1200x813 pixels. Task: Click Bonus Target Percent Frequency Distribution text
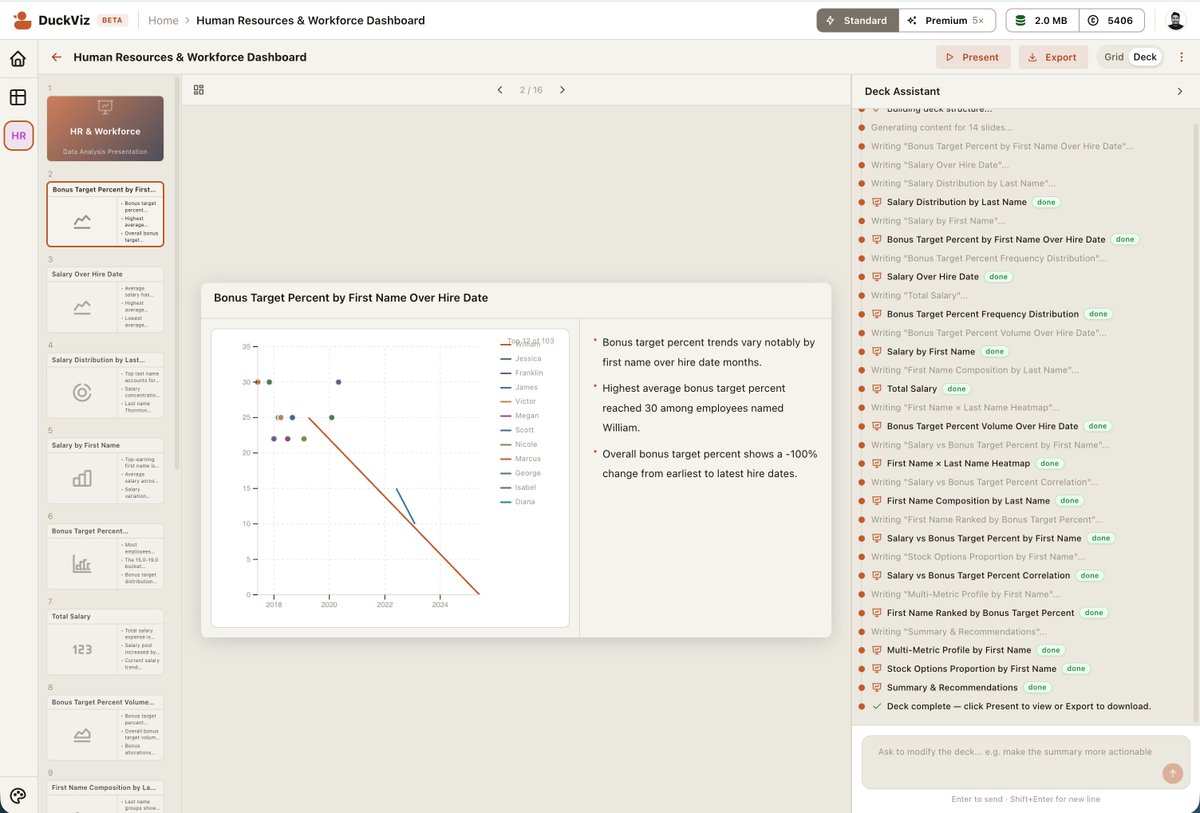(x=983, y=314)
